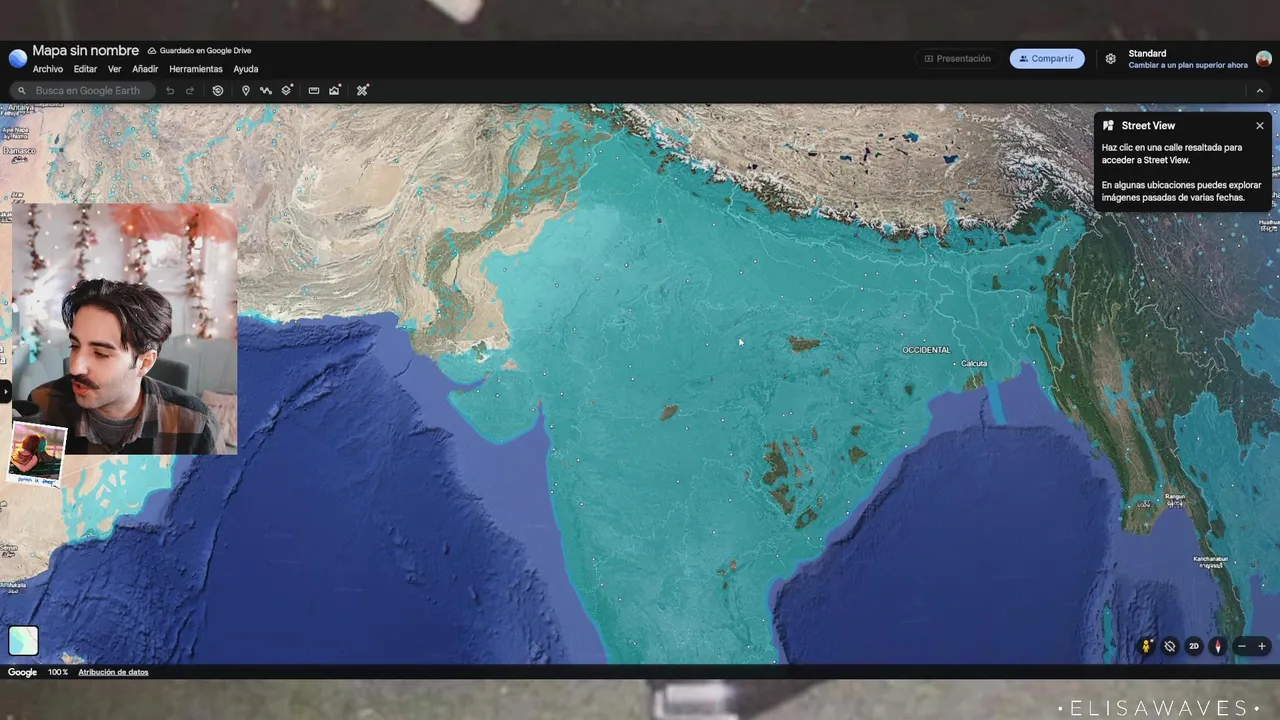Open the satellite design tool icon
The image size is (1280, 720).
click(x=362, y=90)
